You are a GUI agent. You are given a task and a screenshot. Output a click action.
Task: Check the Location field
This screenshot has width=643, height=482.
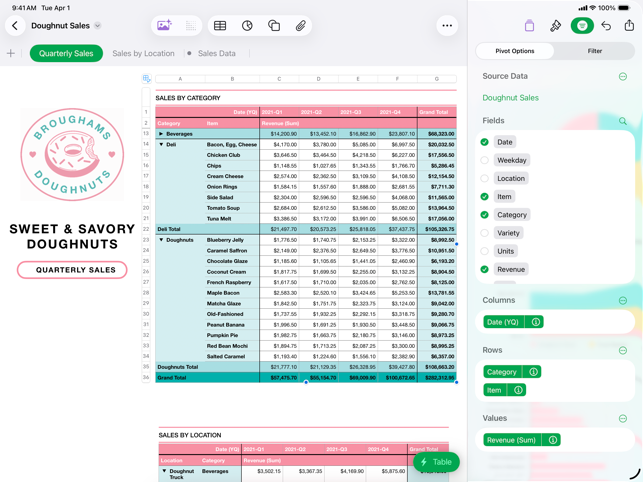pos(484,178)
